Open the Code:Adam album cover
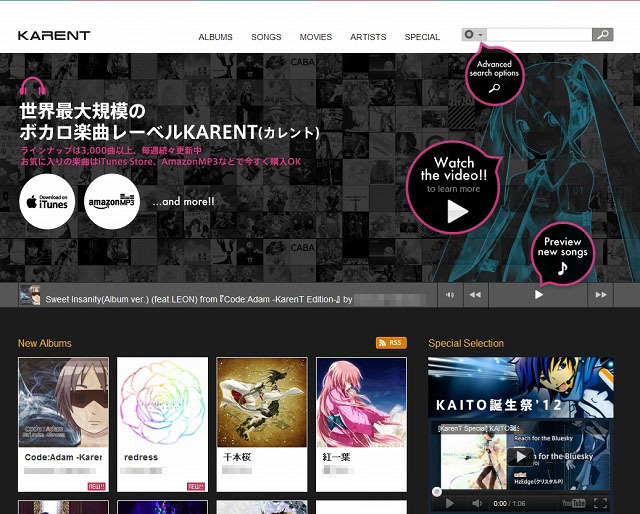This screenshot has width=640, height=514. [x=63, y=402]
